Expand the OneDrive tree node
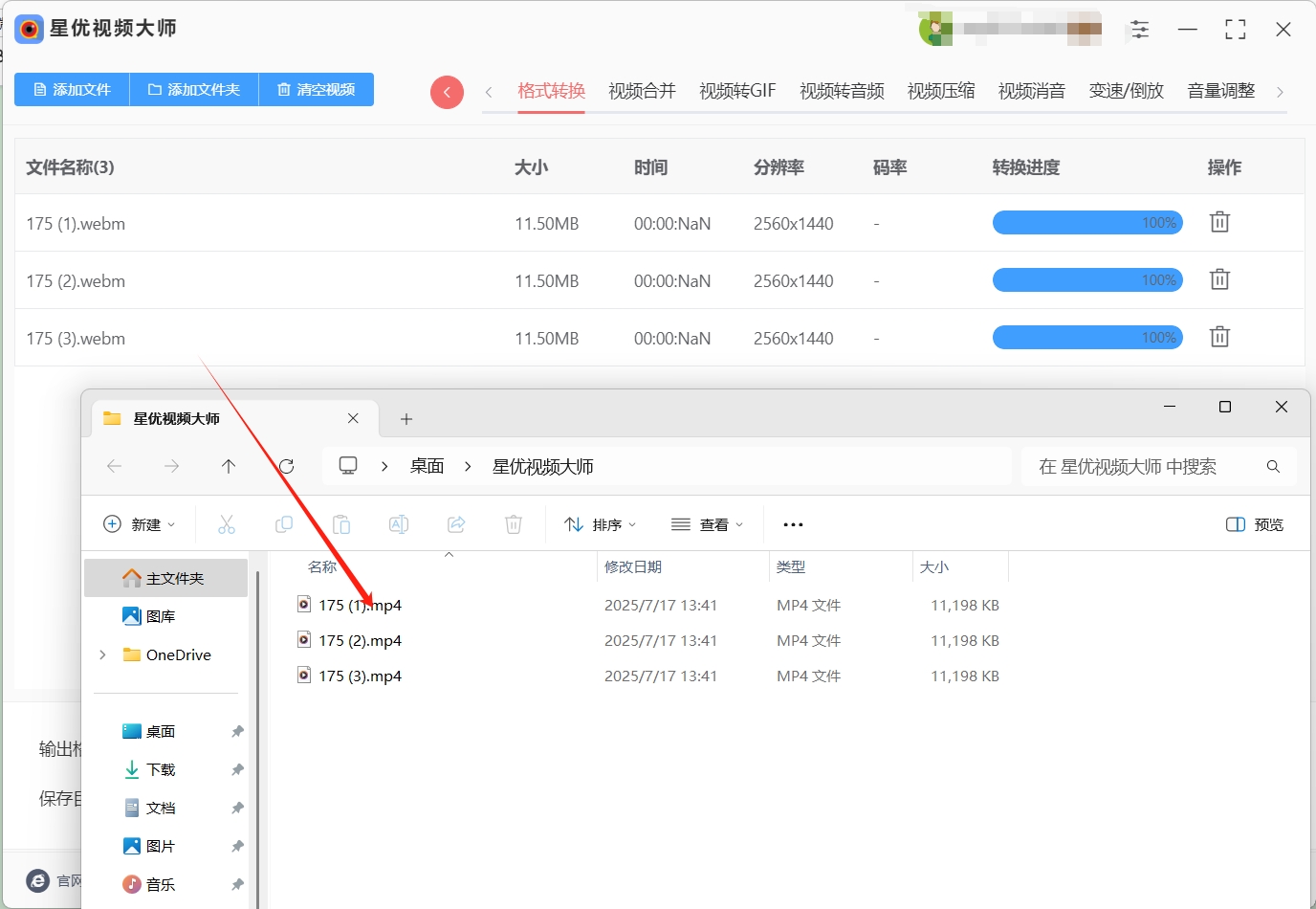The width and height of the screenshot is (1316, 909). [103, 654]
